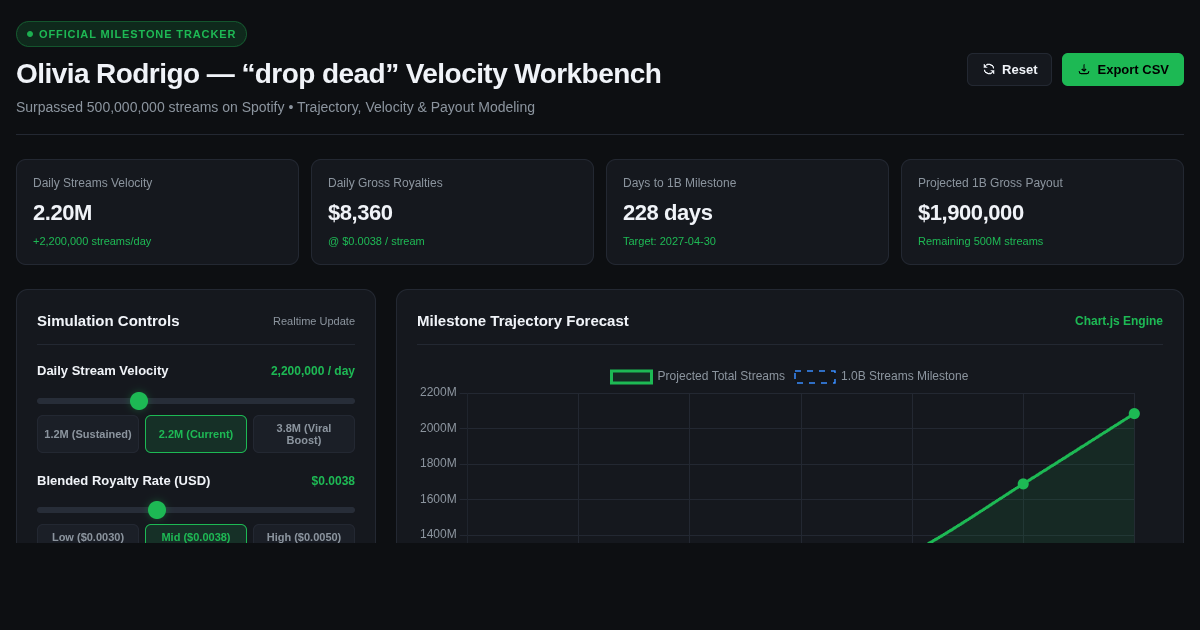Click the Daily Stream Velocity slider handle
Image resolution: width=1200 pixels, height=630 pixels.
[x=139, y=401]
